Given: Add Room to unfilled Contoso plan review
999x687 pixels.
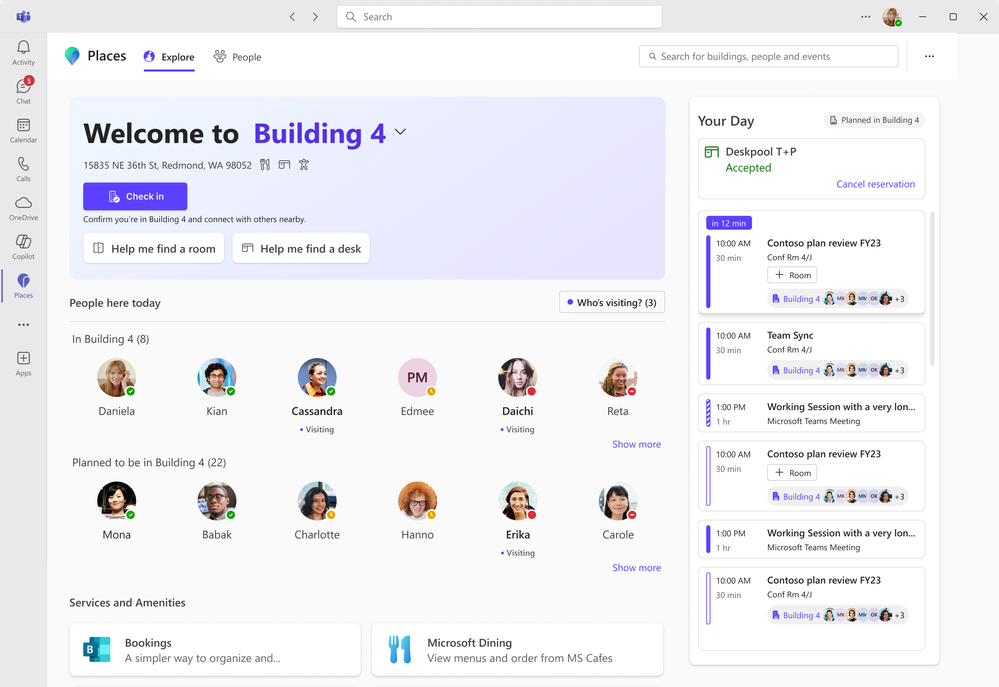Looking at the screenshot, I should 792,473.
